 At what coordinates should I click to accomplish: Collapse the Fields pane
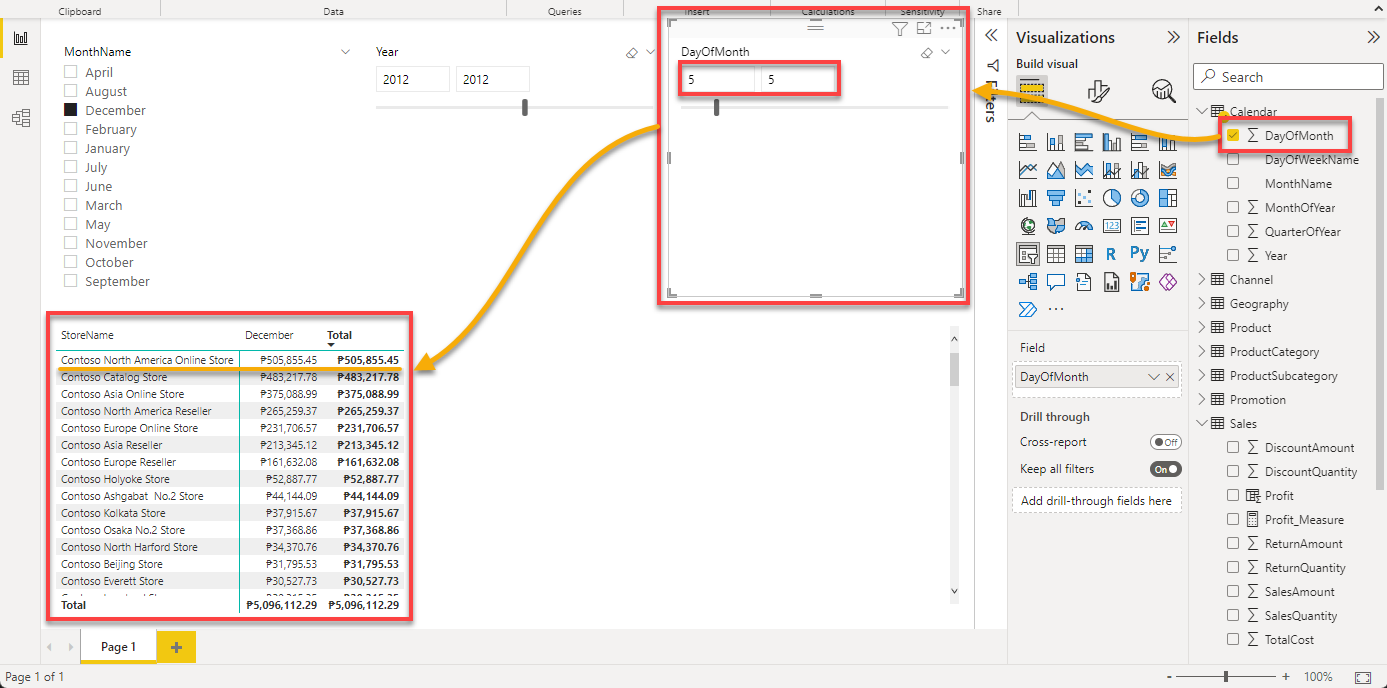(1373, 37)
